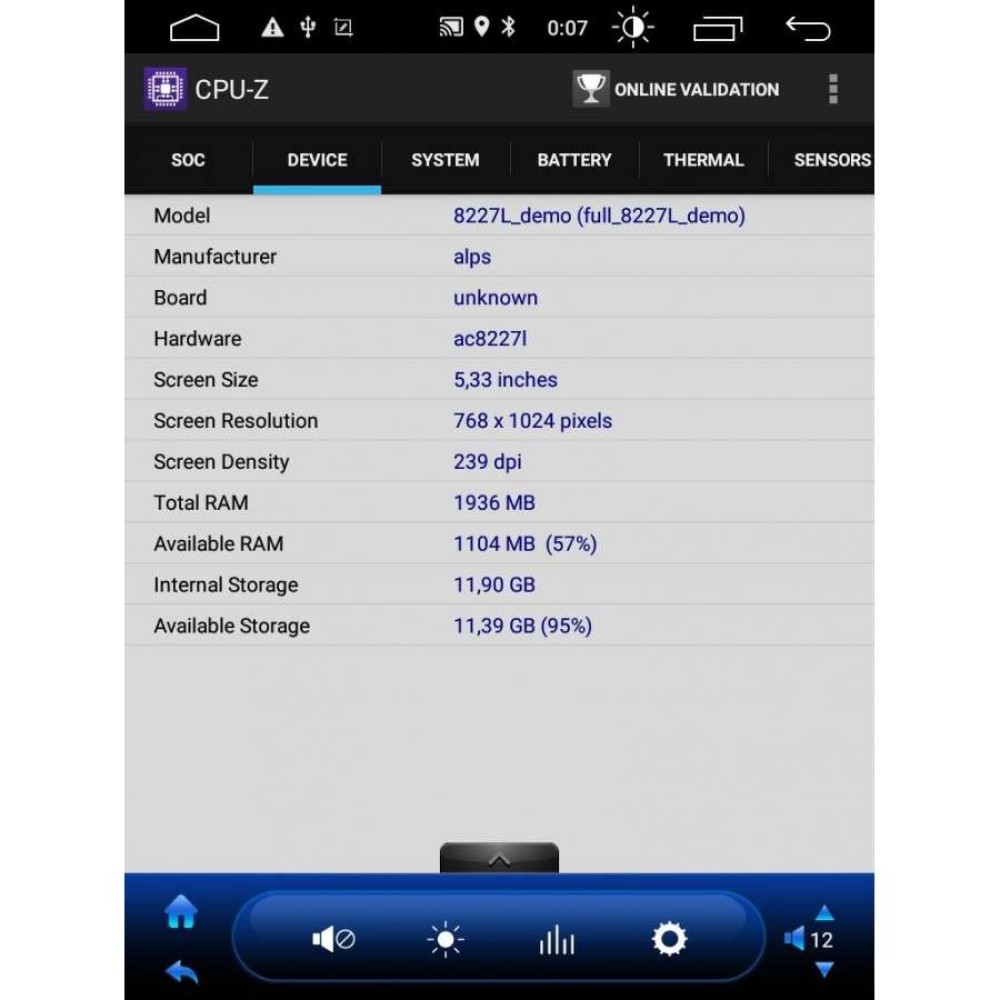Image resolution: width=1000 pixels, height=1000 pixels.
Task: Switch to the BATTERY tab
Action: tap(575, 159)
